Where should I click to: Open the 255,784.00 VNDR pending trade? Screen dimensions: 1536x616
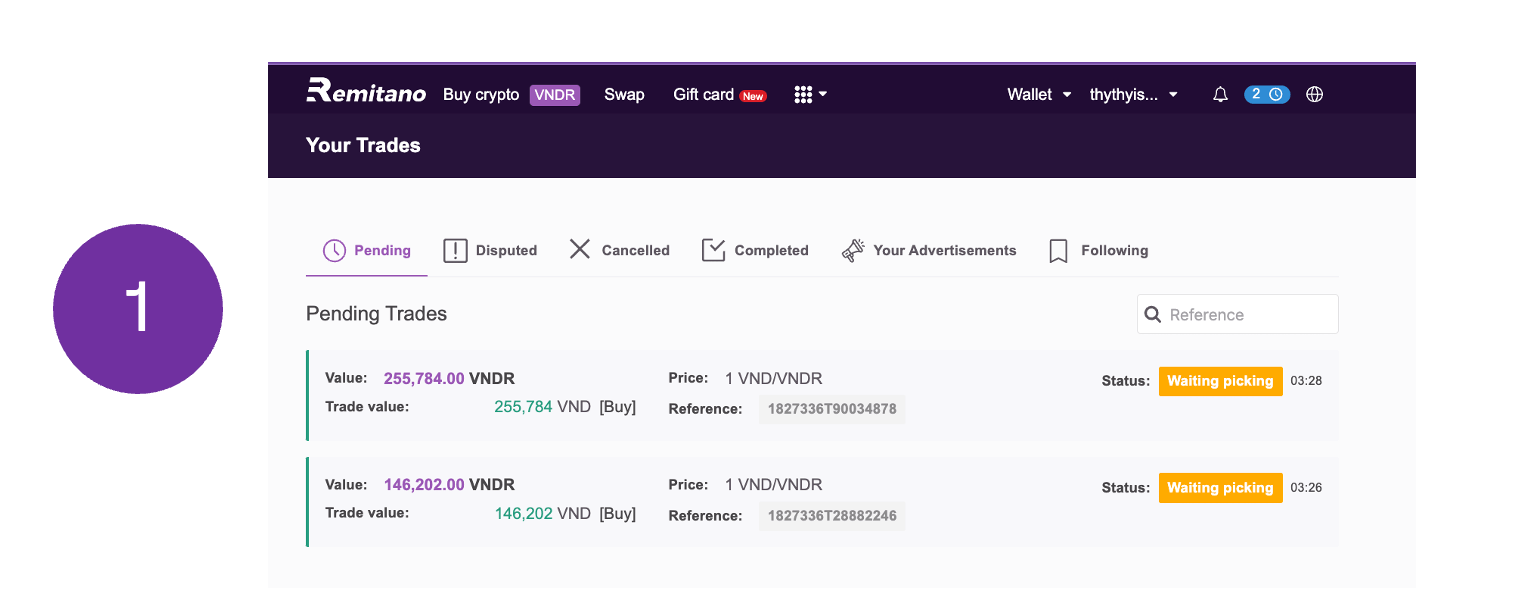[x=822, y=396]
